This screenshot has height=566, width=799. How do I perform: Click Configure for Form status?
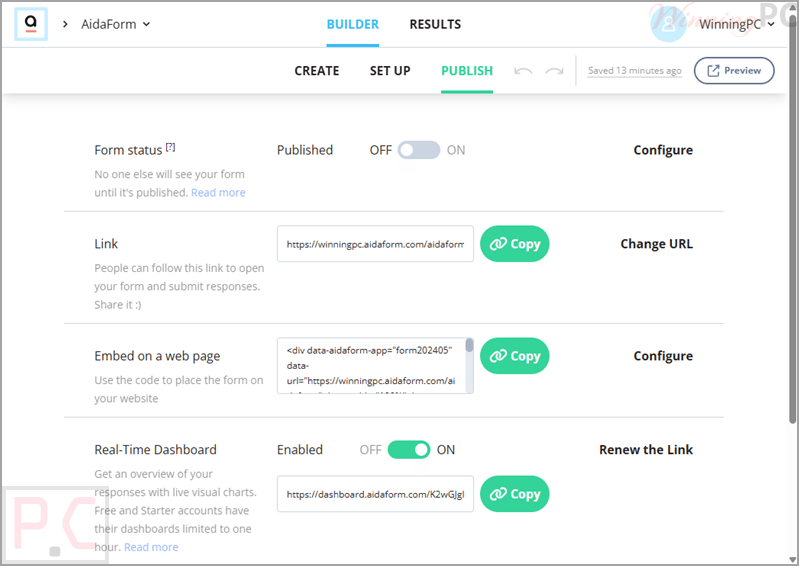click(663, 150)
